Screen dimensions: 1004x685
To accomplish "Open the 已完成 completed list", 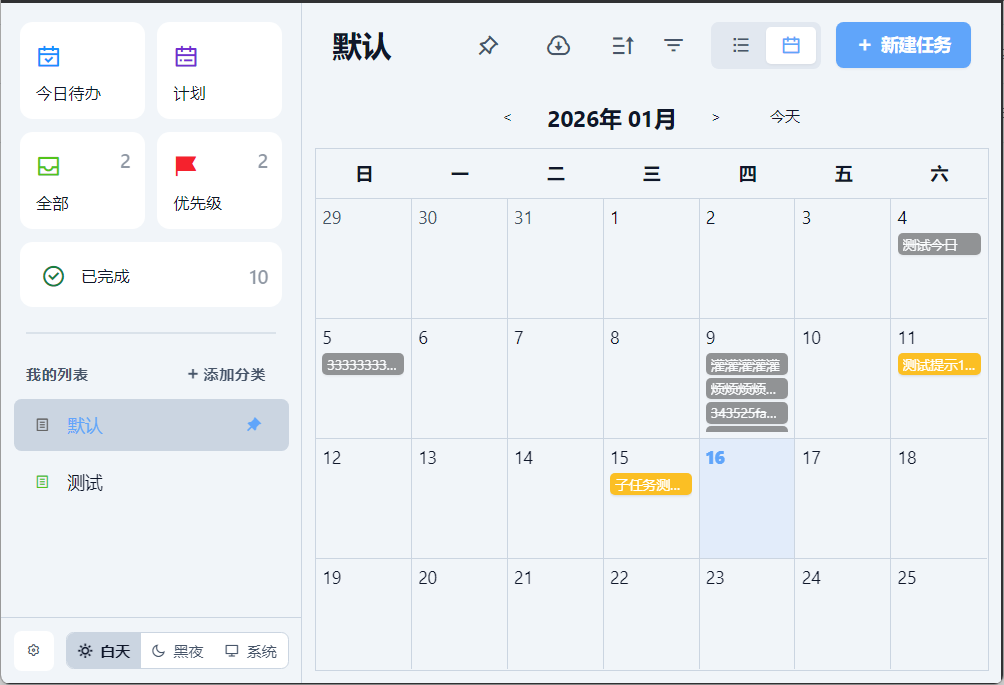I will (x=151, y=275).
